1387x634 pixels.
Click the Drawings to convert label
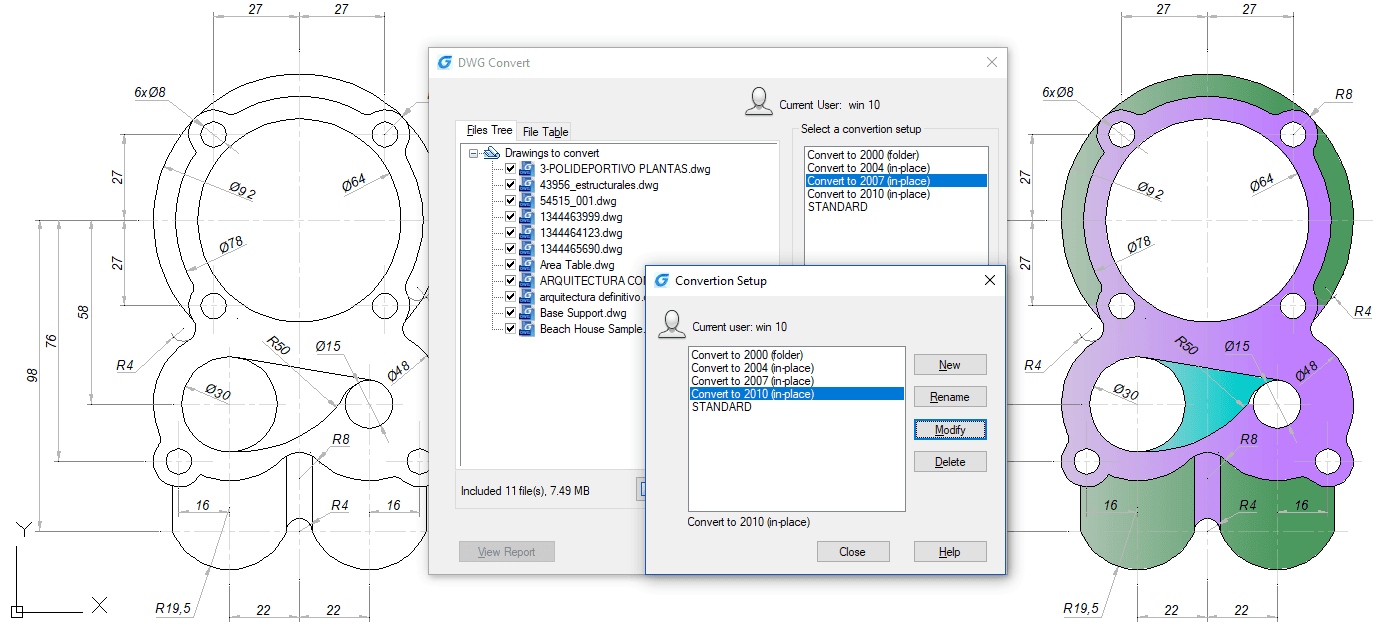point(552,153)
